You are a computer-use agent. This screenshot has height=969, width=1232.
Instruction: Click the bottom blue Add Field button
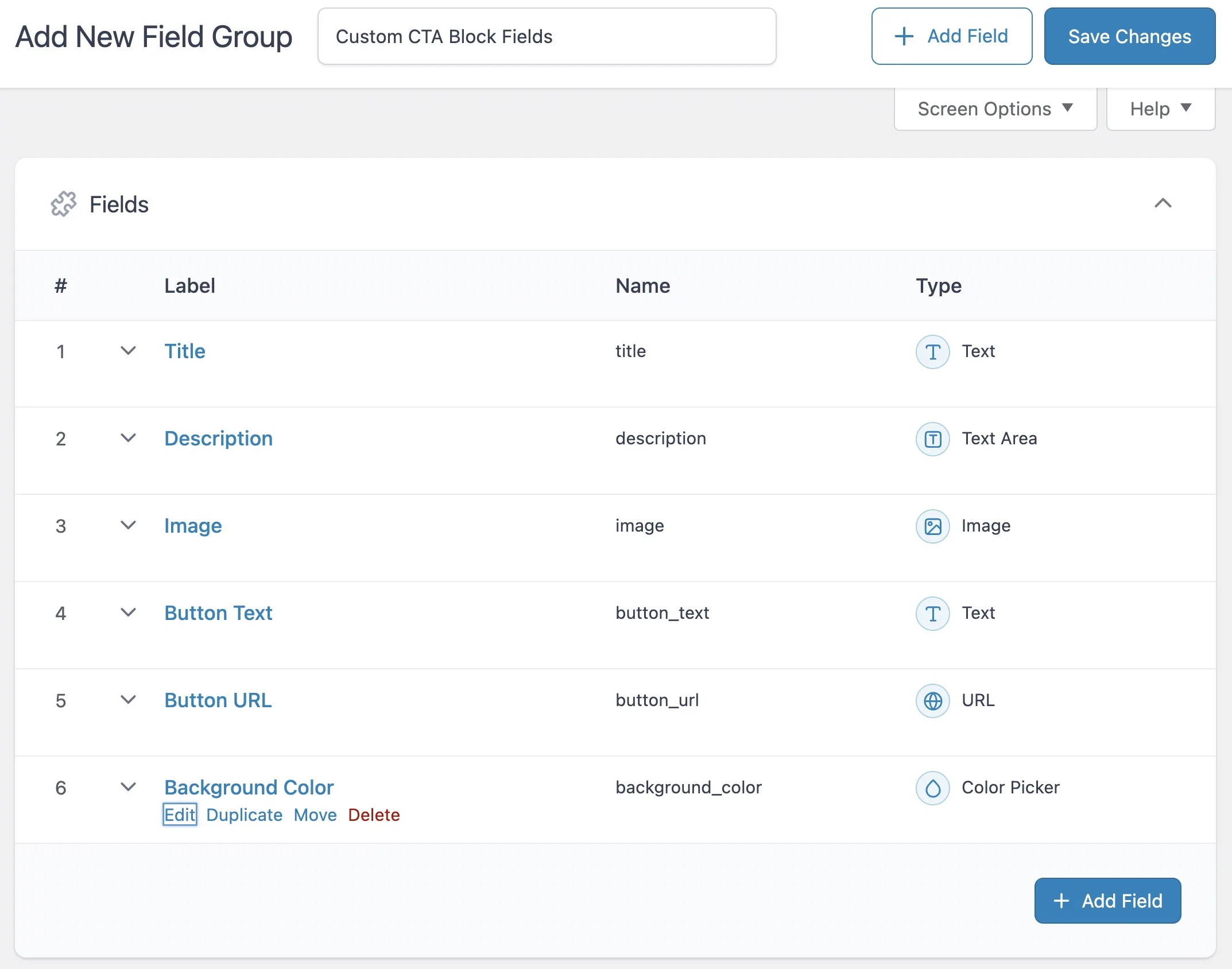click(x=1107, y=901)
